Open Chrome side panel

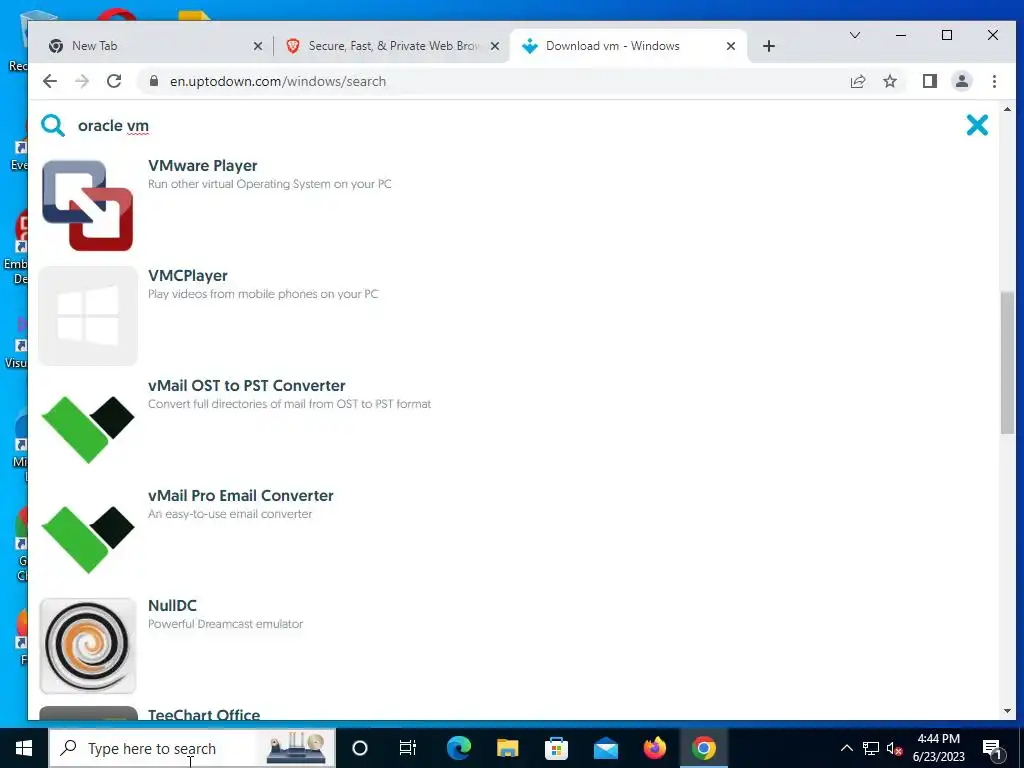[x=930, y=81]
